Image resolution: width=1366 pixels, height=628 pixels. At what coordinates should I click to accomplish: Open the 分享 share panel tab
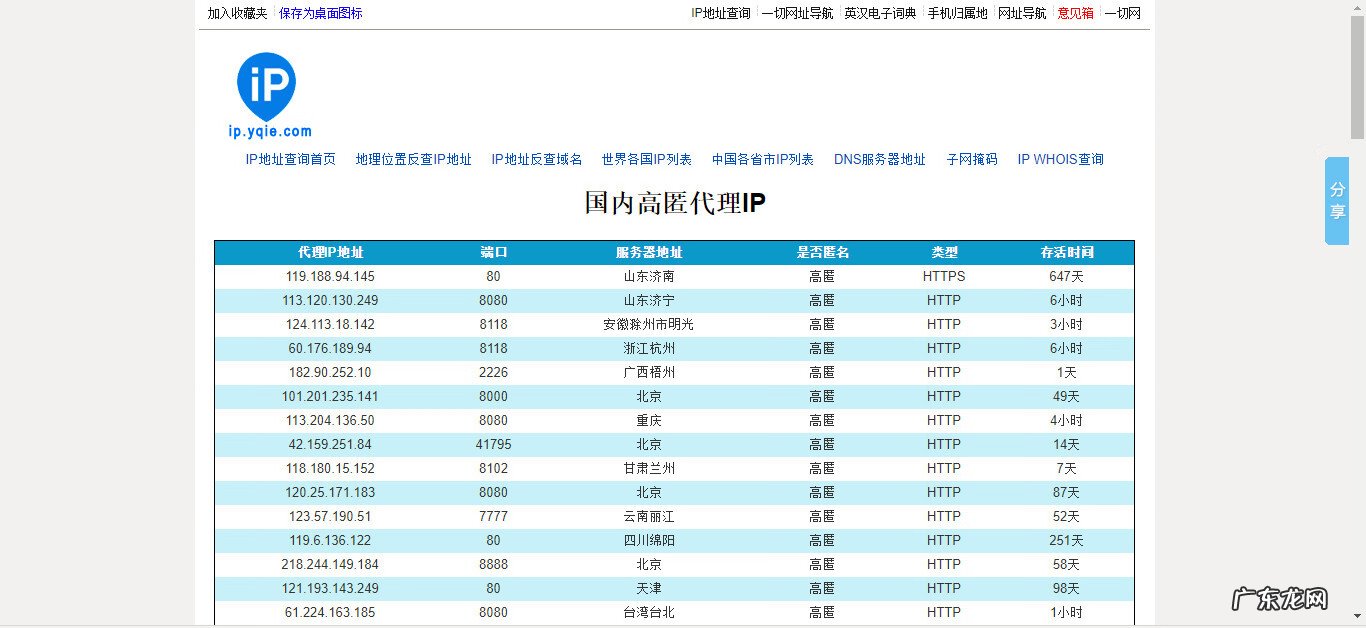pos(1336,200)
